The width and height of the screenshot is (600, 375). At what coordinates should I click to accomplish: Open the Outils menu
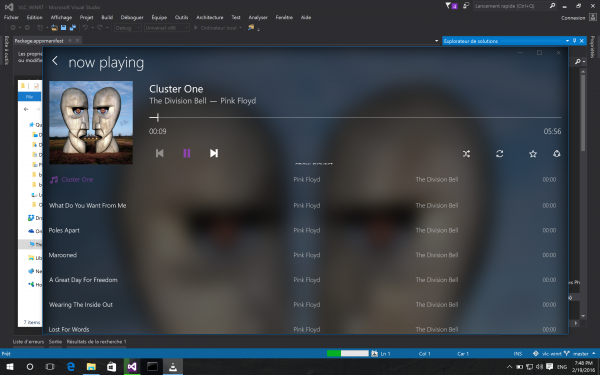[181, 17]
